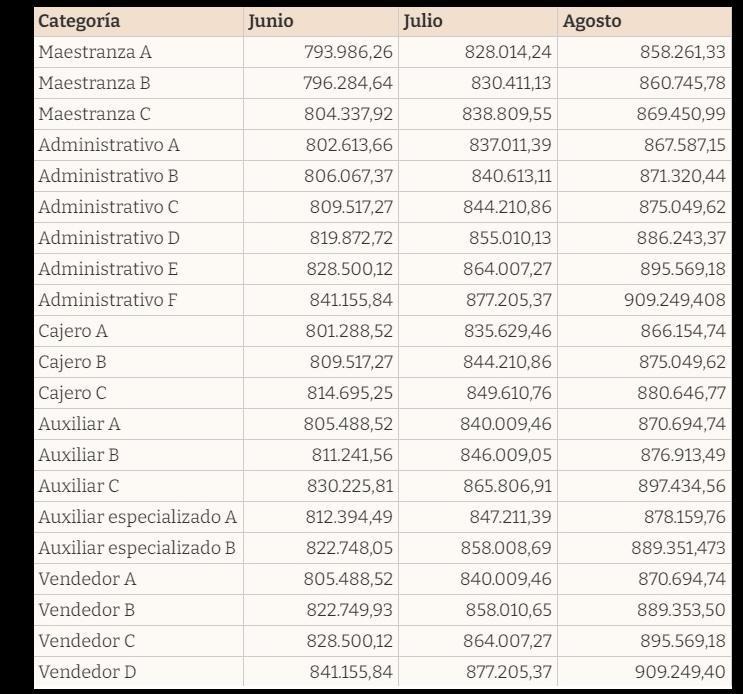Select the Administrativo A row label
Image resolution: width=743 pixels, height=694 pixels.
point(109,145)
